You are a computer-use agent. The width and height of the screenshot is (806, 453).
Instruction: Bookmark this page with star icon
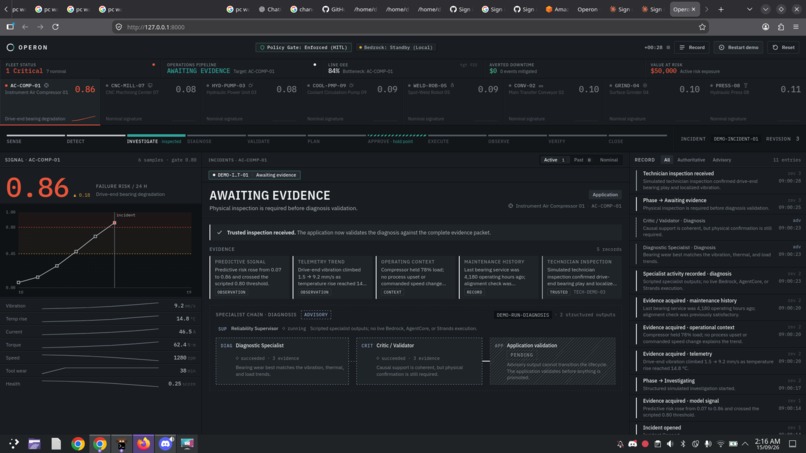click(x=702, y=27)
